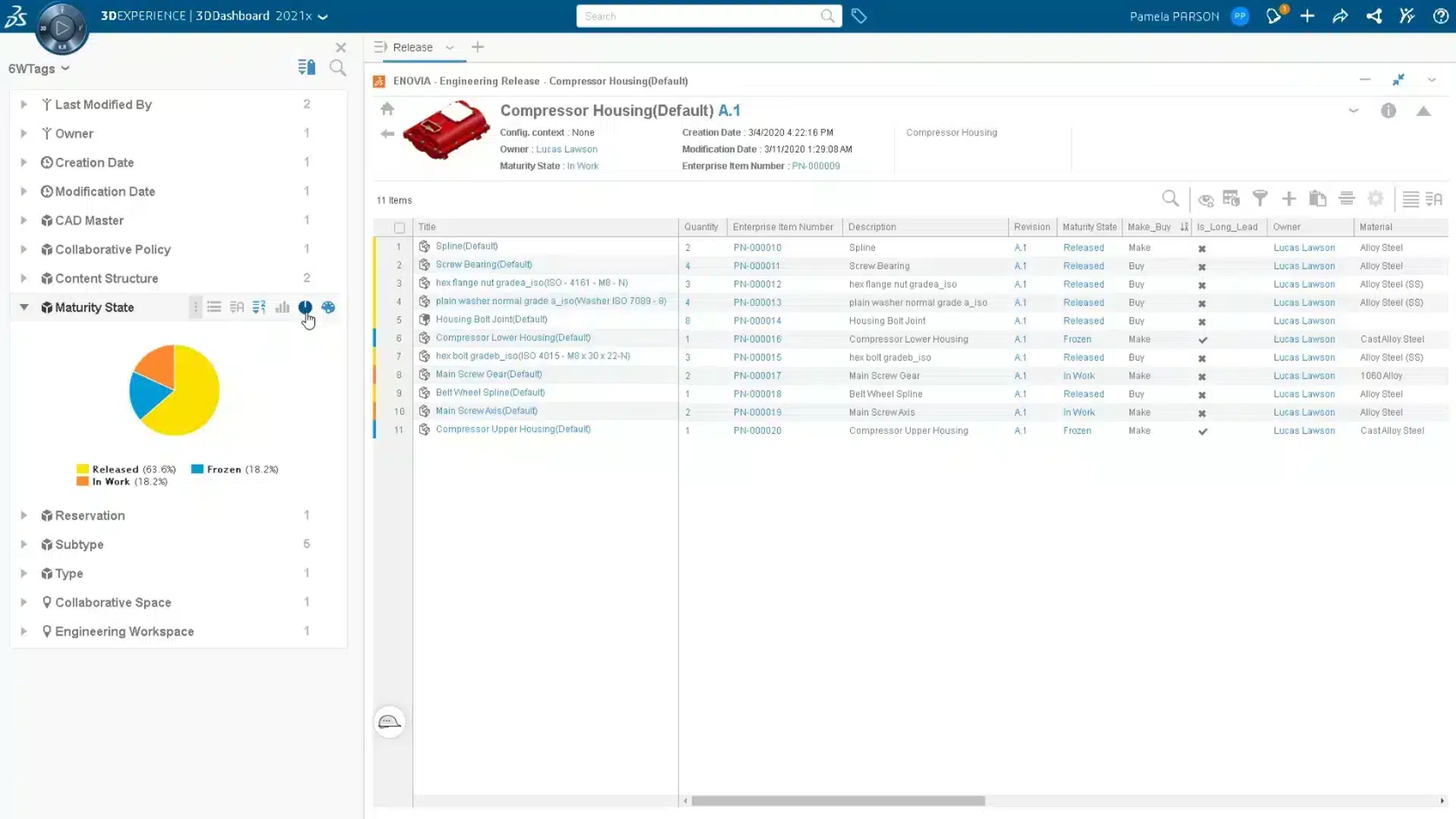Open the pie chart view for Maturity State
This screenshot has height=819, width=1456.
point(306,307)
